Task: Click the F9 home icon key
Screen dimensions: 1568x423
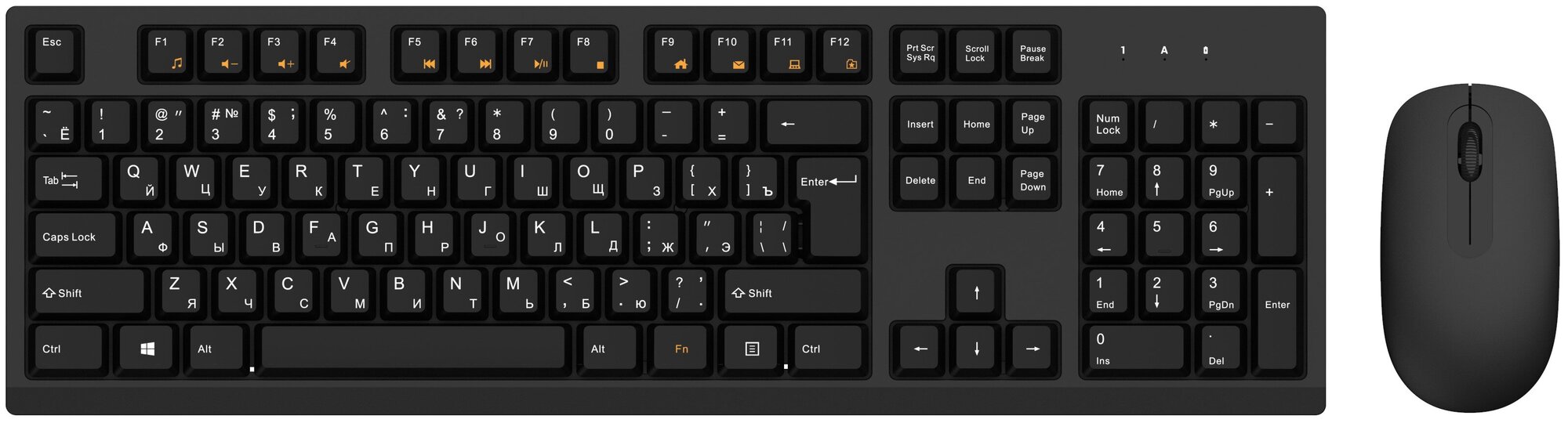Action: (x=673, y=53)
